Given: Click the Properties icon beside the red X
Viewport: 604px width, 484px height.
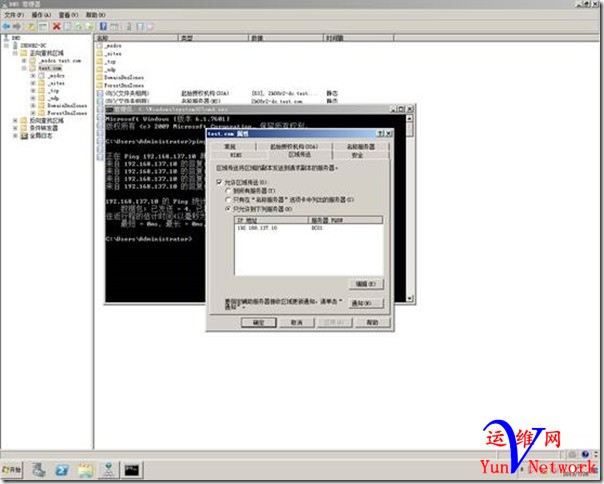Looking at the screenshot, I should point(68,26).
